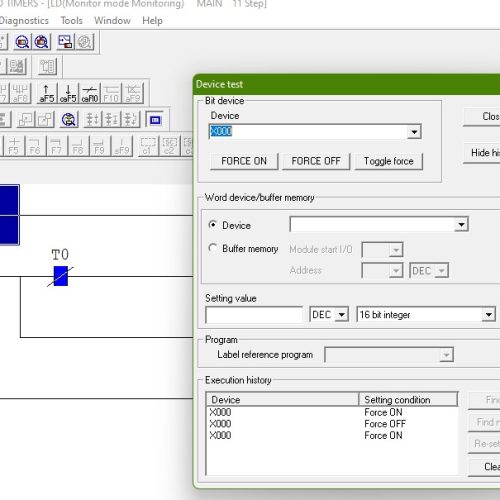The height and width of the screenshot is (500, 500).
Task: Open the Diagnostics menu
Action: [24, 21]
